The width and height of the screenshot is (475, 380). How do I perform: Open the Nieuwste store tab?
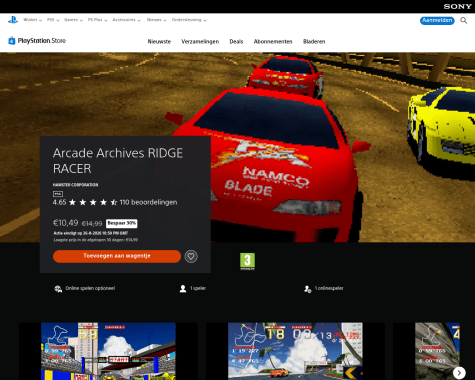click(159, 42)
